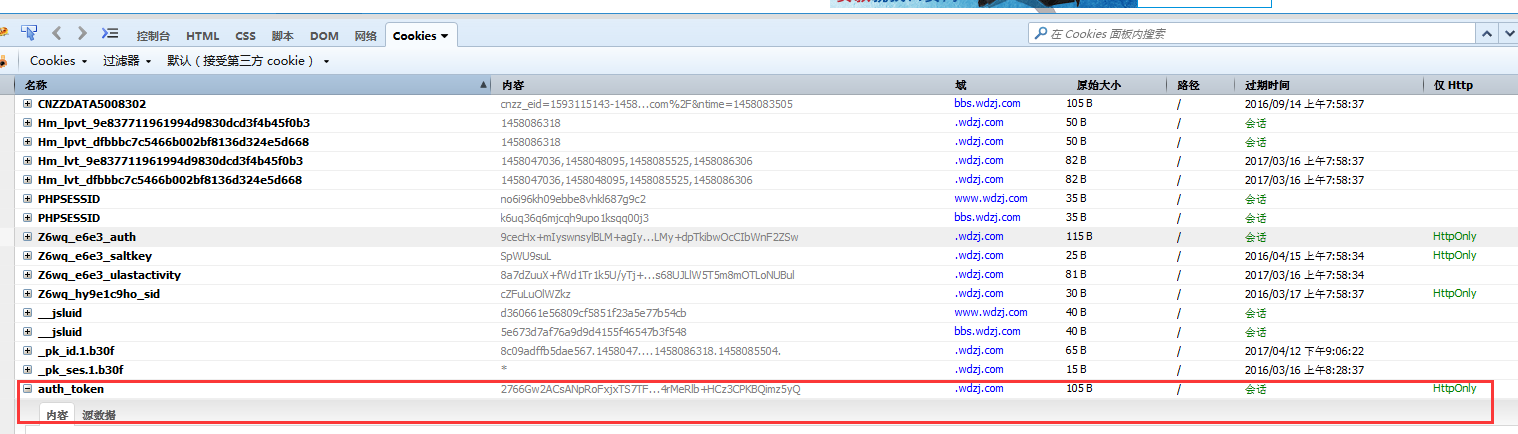This screenshot has width=1518, height=434.
Task: Click the search previous up arrow
Action: [x=1487, y=34]
